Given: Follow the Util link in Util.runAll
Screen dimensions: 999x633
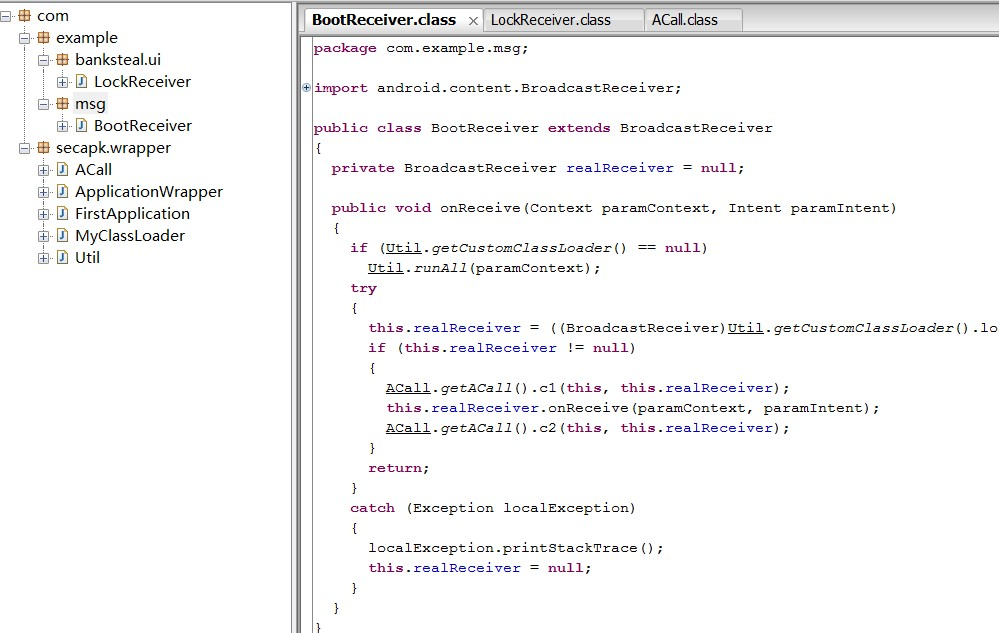Looking at the screenshot, I should pos(385,268).
